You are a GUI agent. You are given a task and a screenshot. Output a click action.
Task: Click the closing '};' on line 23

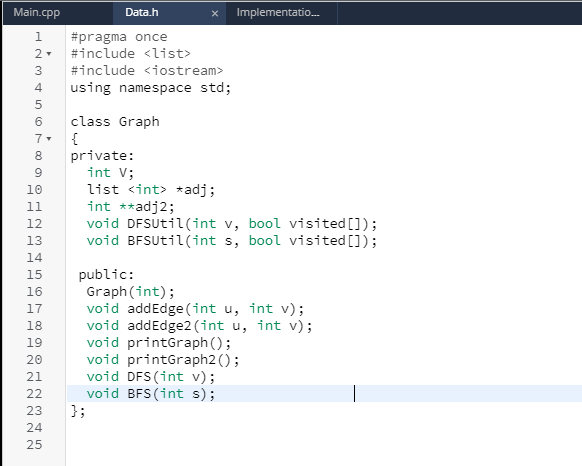78,411
